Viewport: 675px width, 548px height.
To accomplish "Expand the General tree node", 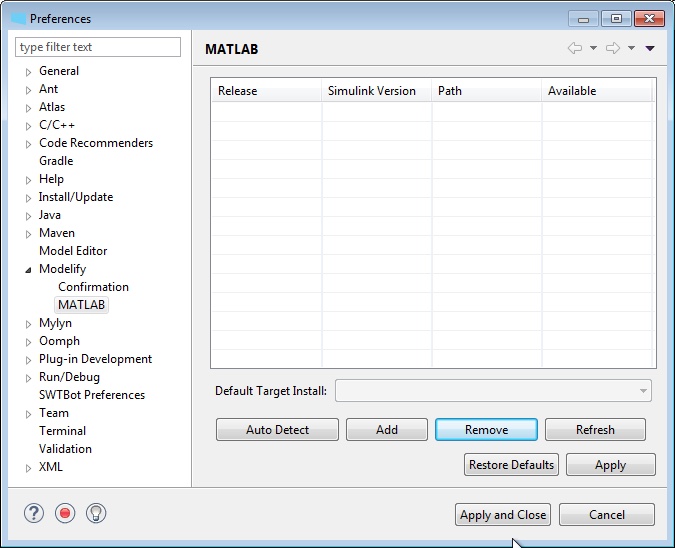I will click(x=28, y=72).
